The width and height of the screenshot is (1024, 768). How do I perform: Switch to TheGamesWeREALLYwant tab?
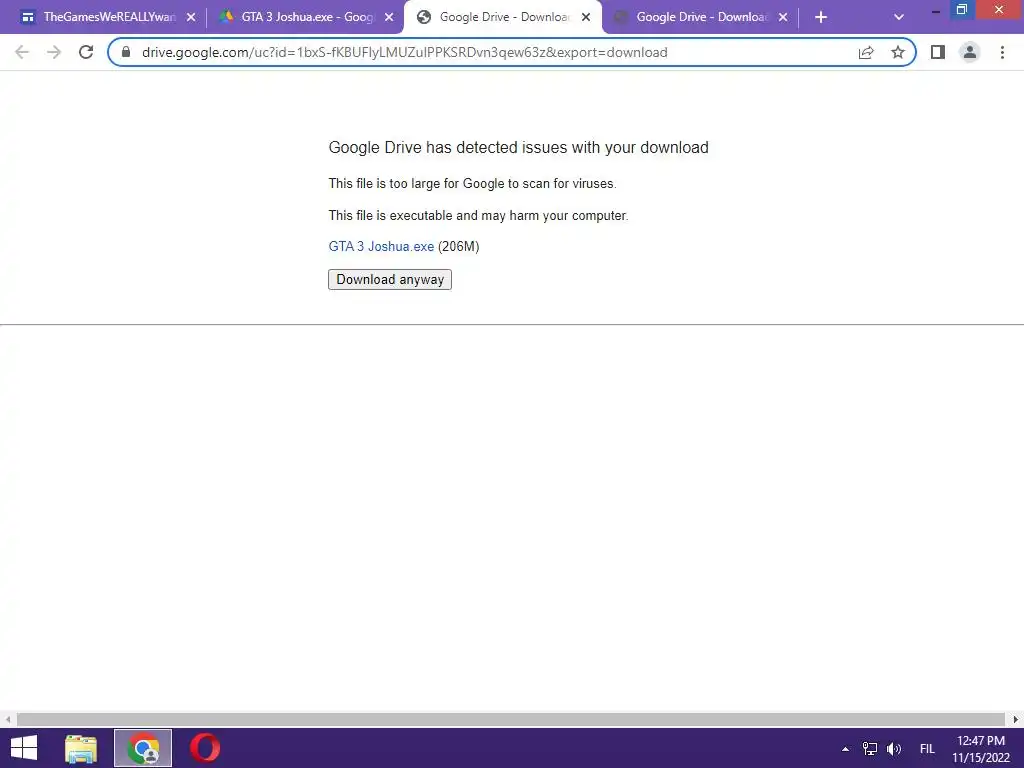(x=108, y=17)
